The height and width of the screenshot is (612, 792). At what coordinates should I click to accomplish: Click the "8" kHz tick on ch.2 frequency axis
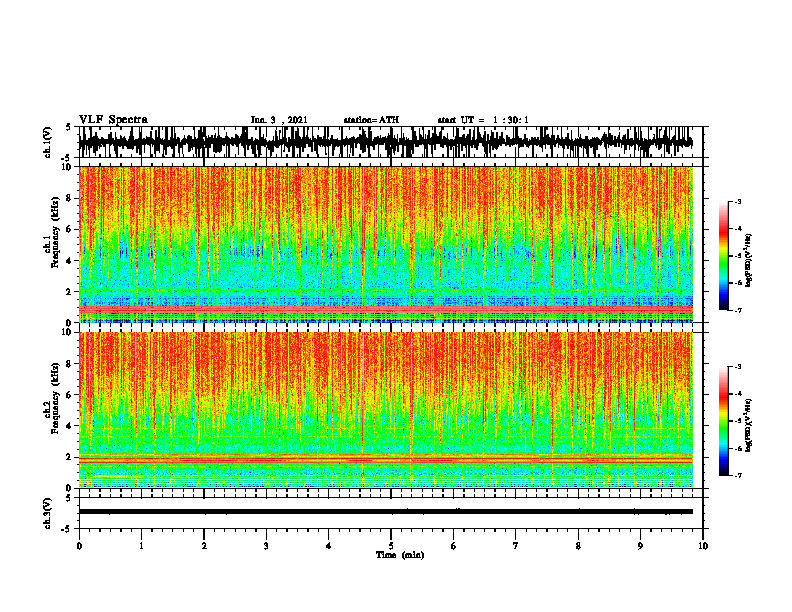tap(70, 364)
